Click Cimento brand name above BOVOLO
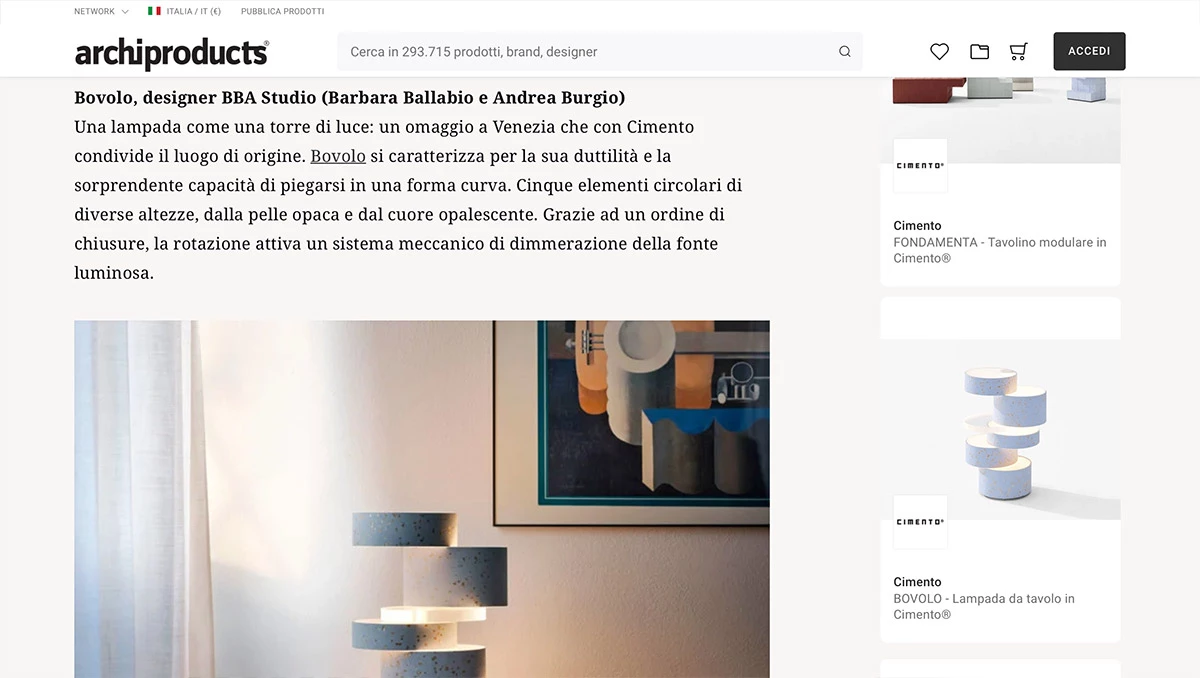The width and height of the screenshot is (1200, 678). point(917,582)
